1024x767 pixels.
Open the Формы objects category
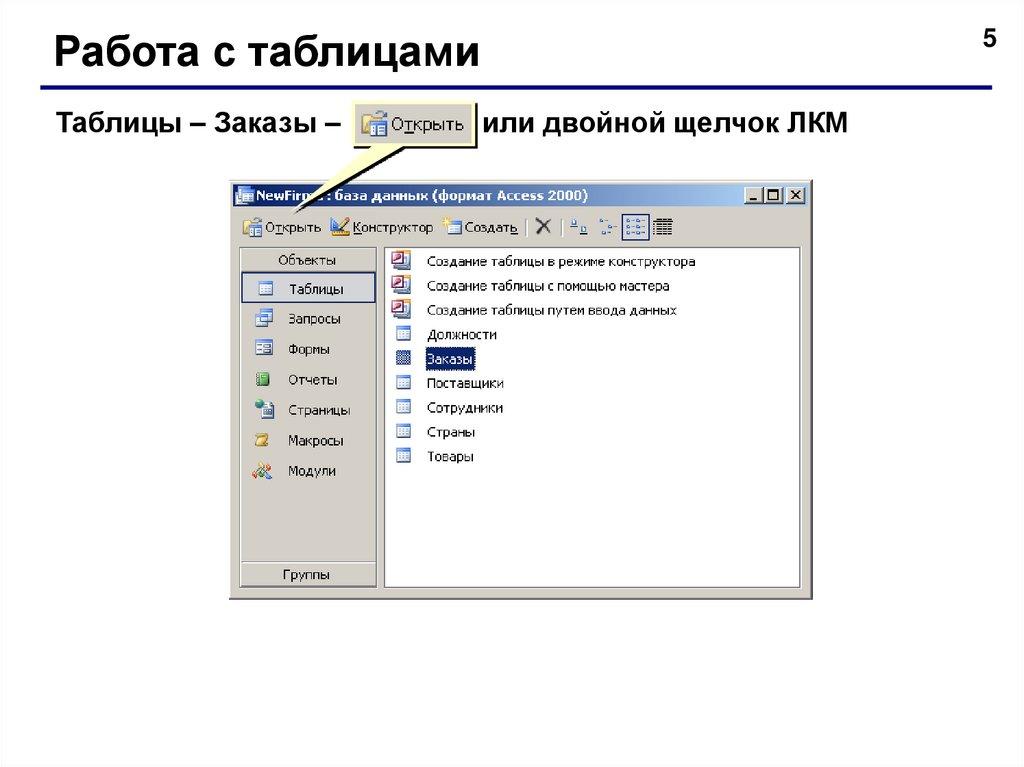308,350
